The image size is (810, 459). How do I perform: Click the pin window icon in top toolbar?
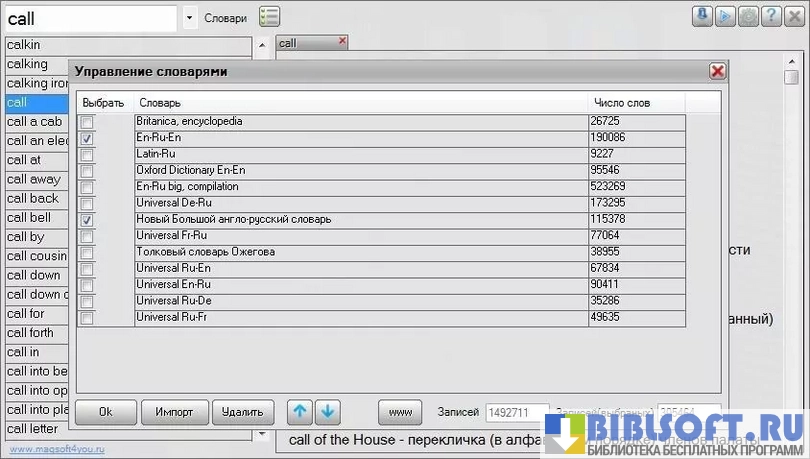coord(703,16)
